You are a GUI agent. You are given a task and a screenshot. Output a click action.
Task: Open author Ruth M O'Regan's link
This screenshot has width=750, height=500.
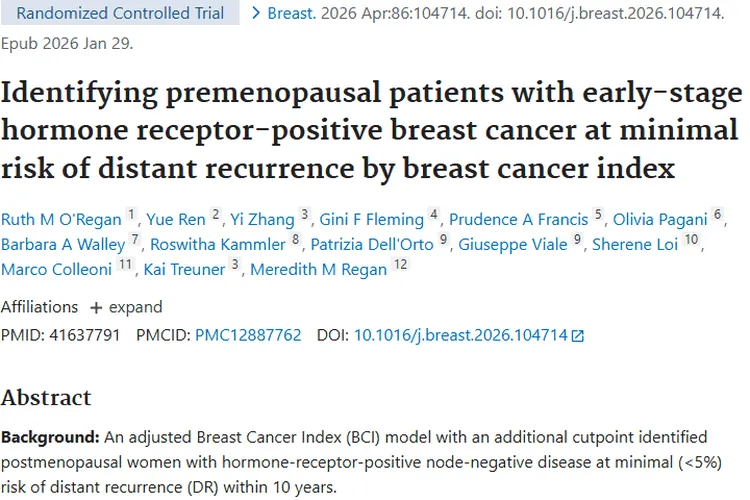(x=61, y=220)
